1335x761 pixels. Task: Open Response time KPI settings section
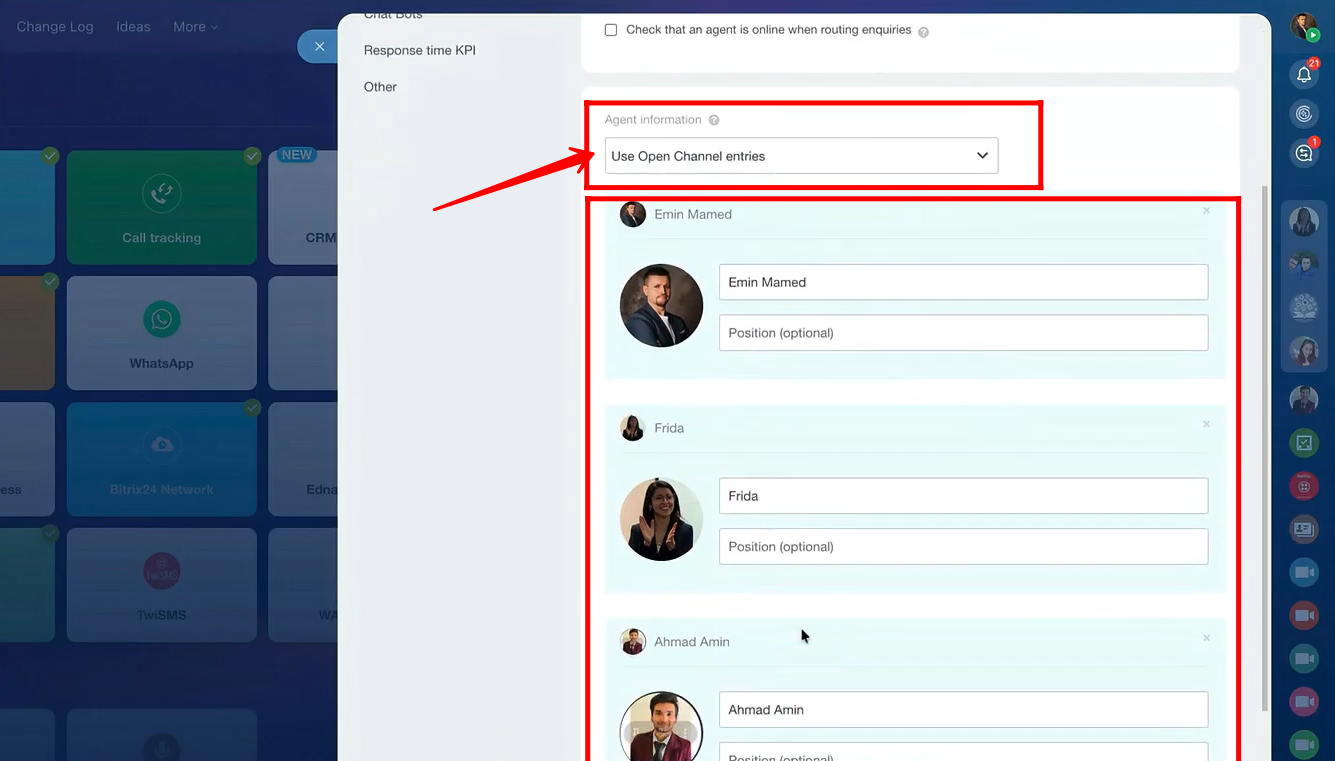419,50
